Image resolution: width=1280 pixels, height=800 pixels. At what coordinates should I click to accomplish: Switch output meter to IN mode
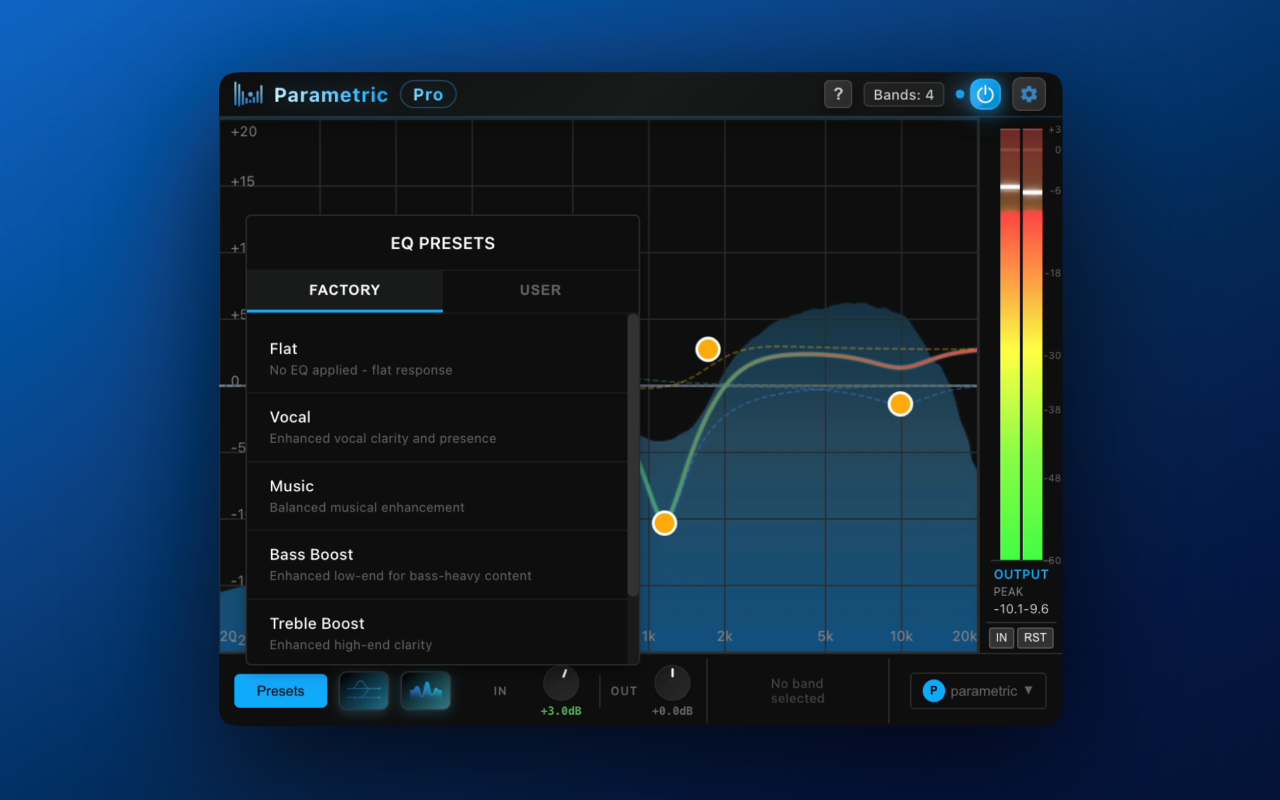coord(1000,637)
